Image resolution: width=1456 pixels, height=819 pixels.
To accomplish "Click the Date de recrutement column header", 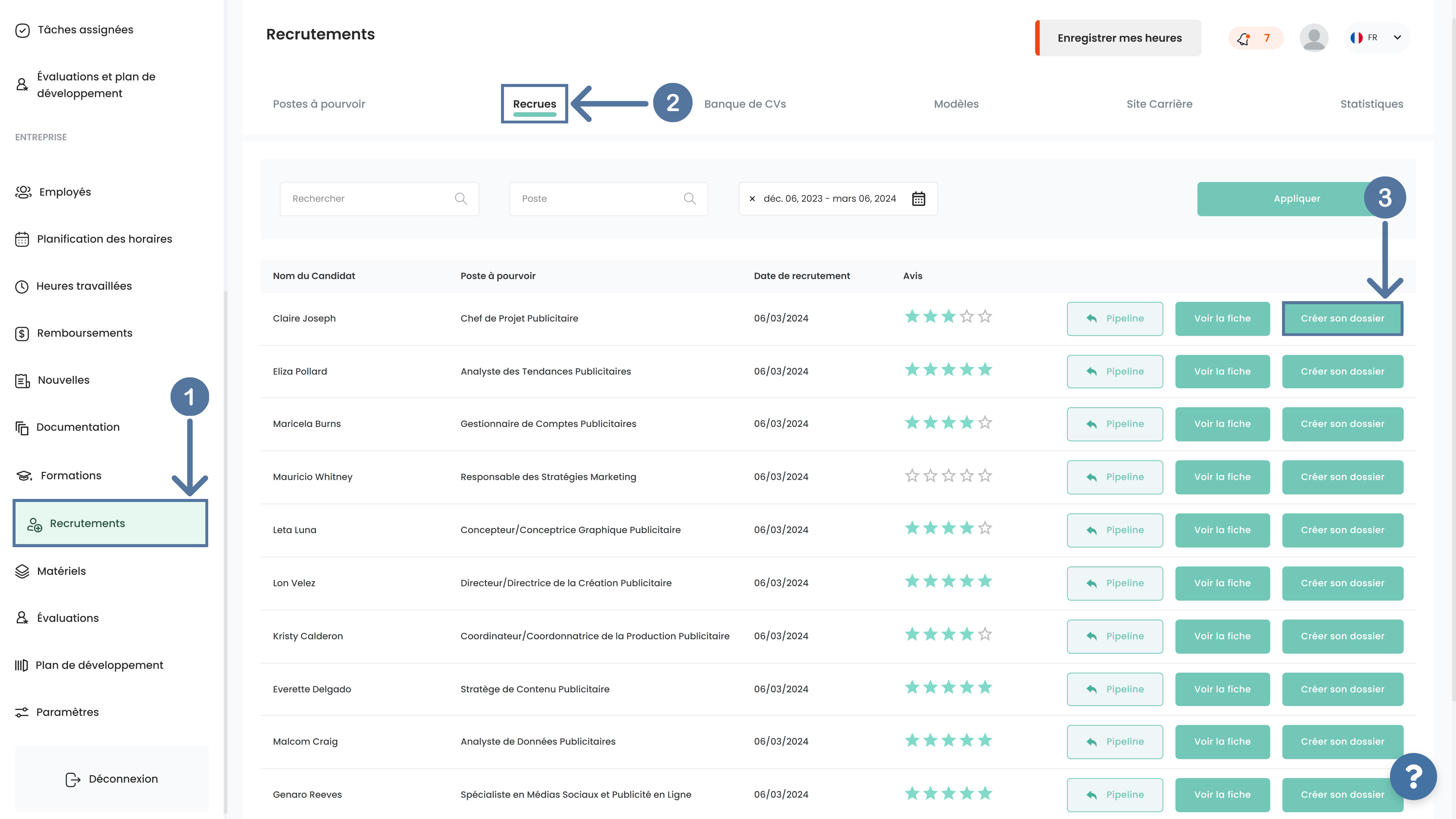I will tap(802, 276).
